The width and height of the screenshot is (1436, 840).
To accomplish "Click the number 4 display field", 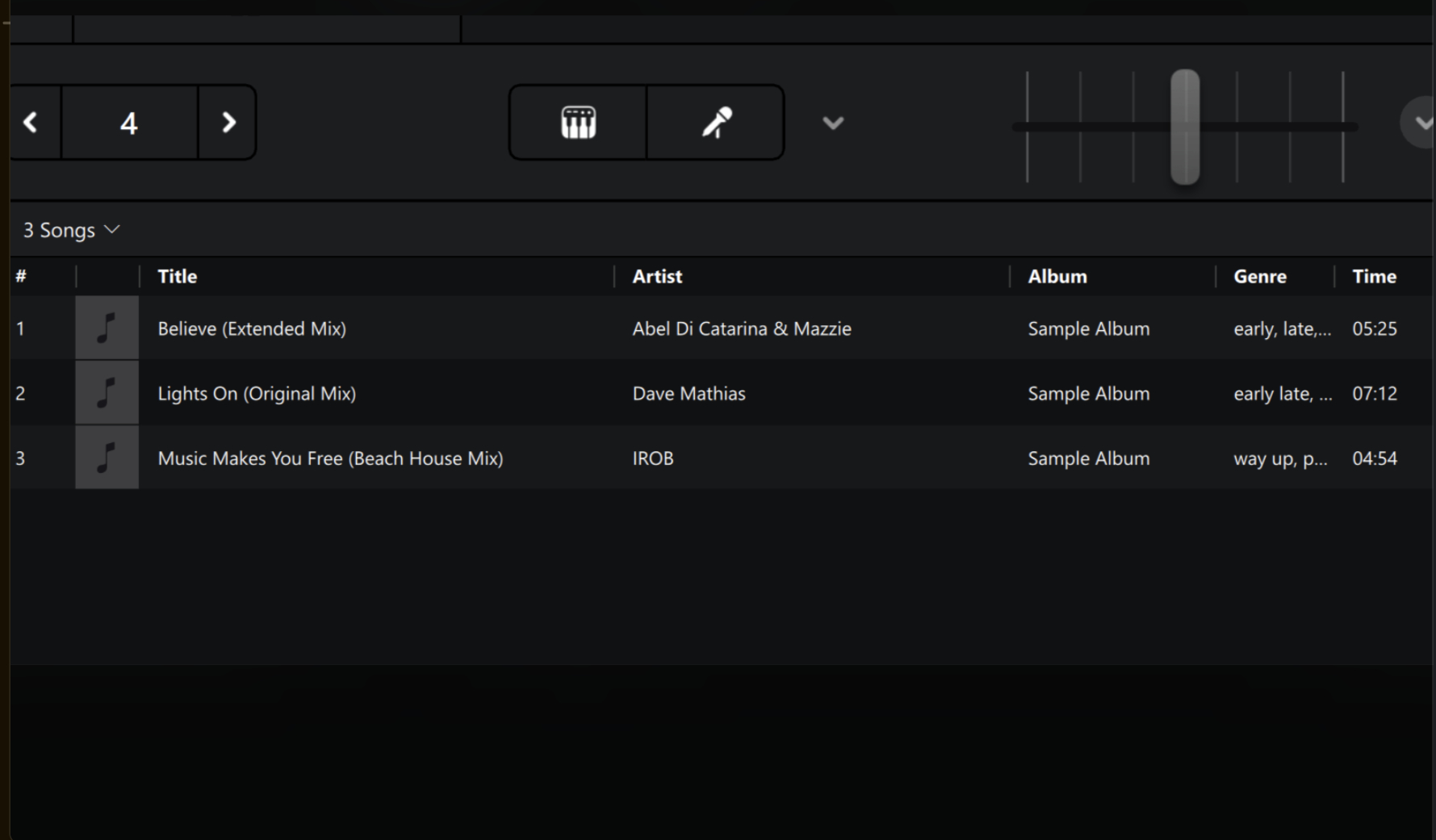I will coord(129,123).
